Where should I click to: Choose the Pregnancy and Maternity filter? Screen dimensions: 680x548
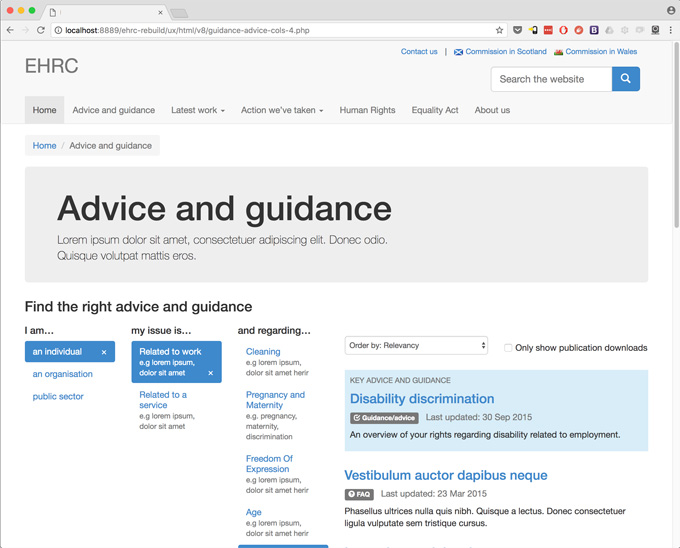275,400
